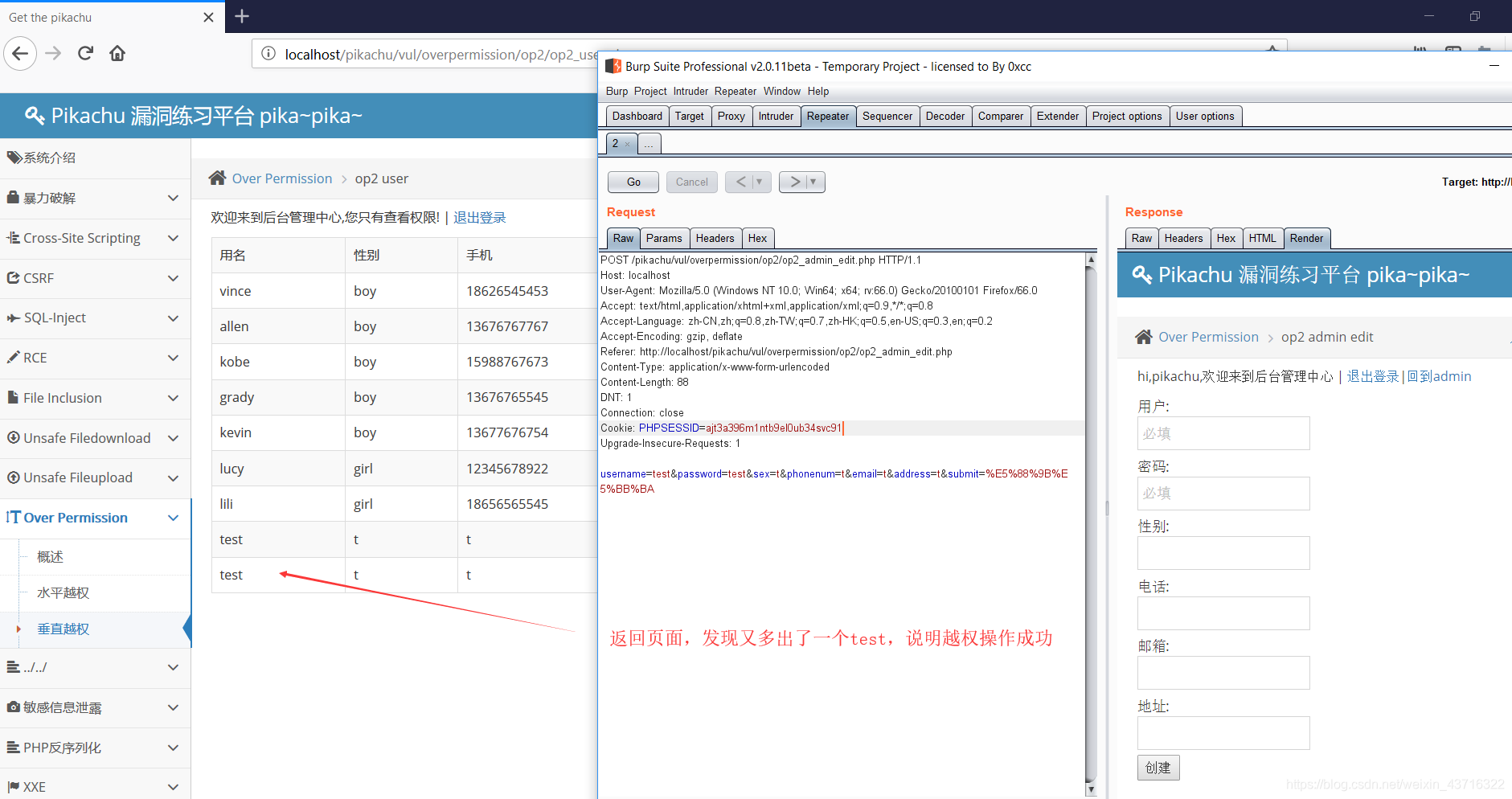The height and width of the screenshot is (799, 1512).
Task: Open the 水平越权 submenu item
Action: (x=63, y=592)
